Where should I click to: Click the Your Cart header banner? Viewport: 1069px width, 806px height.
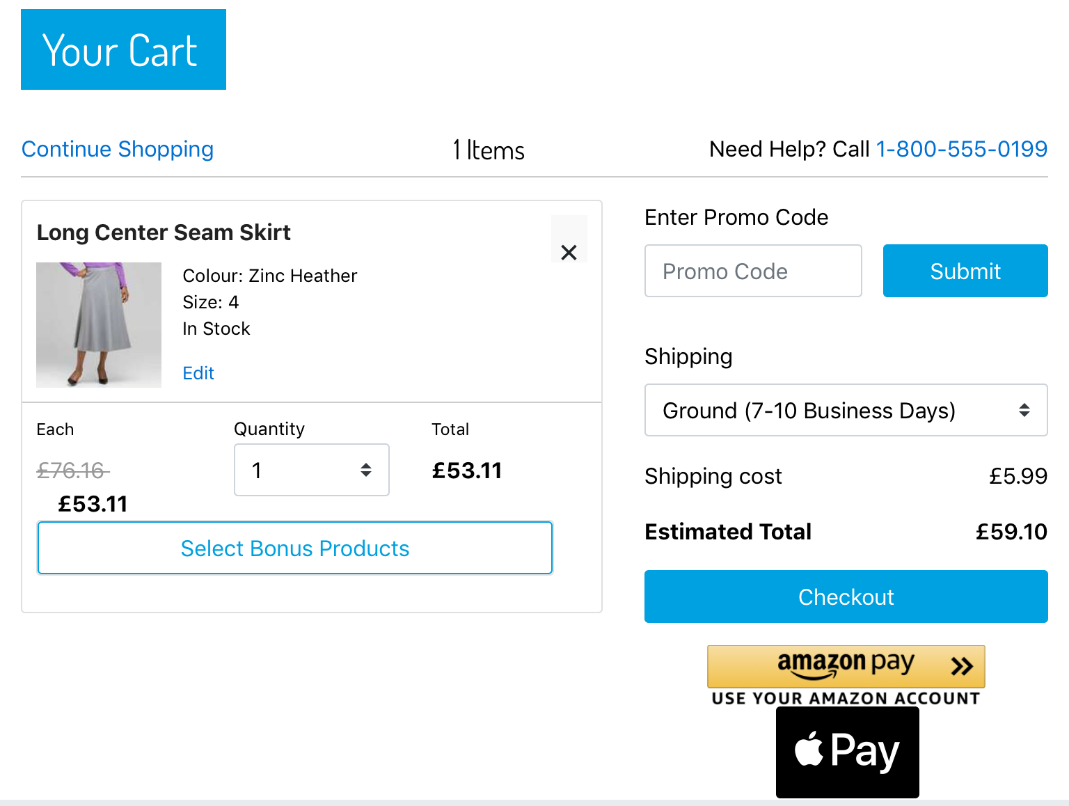click(123, 49)
